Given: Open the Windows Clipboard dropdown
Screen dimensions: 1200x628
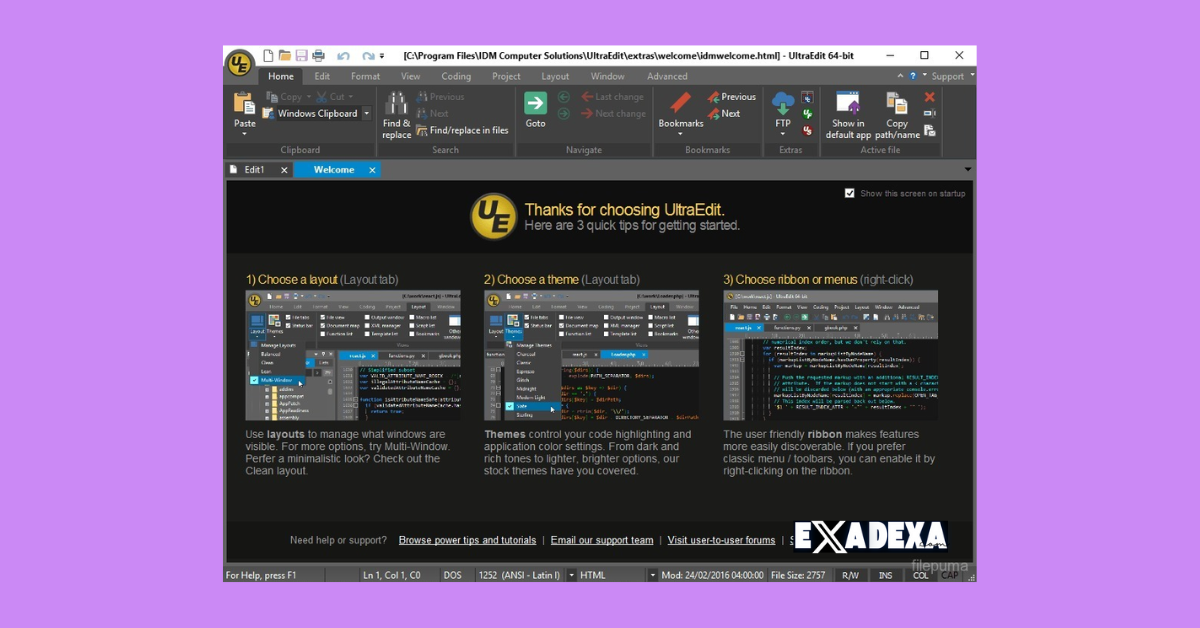Looking at the screenshot, I should (x=365, y=113).
